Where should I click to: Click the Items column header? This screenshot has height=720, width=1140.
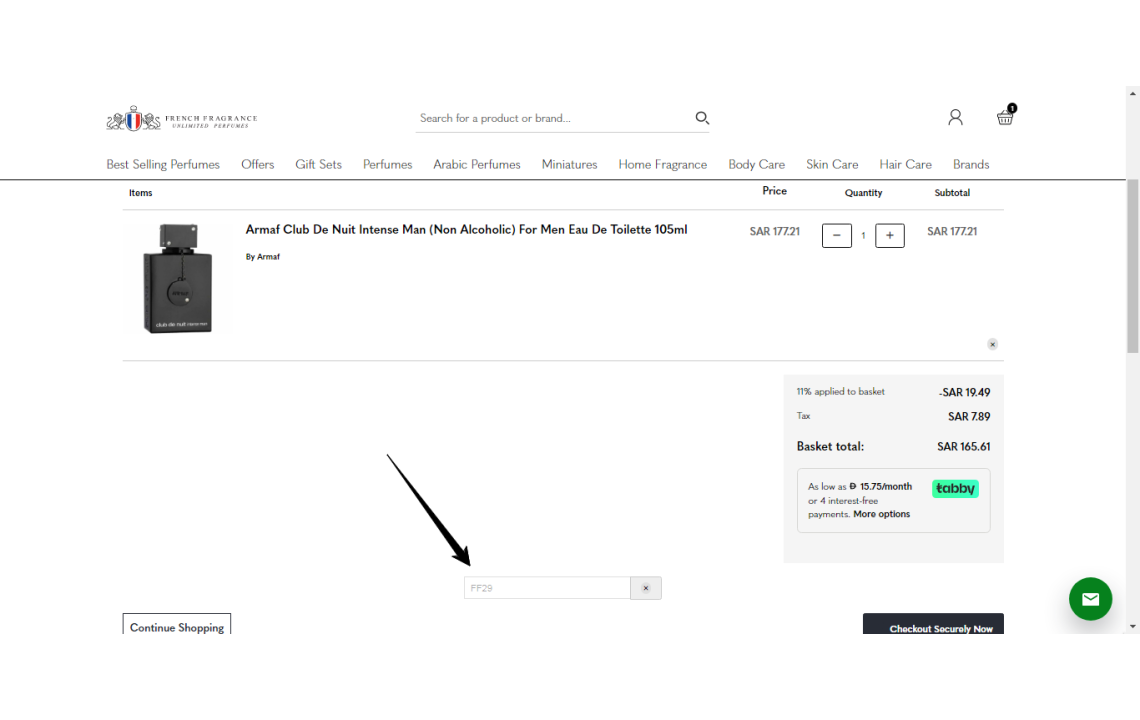tap(140, 193)
